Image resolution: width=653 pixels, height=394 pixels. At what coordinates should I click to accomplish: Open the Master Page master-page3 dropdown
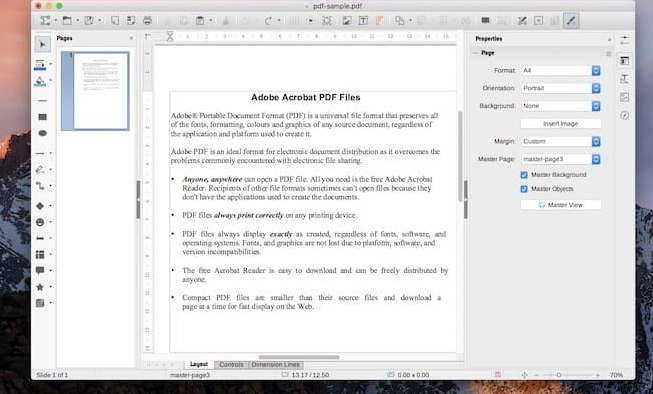561,159
